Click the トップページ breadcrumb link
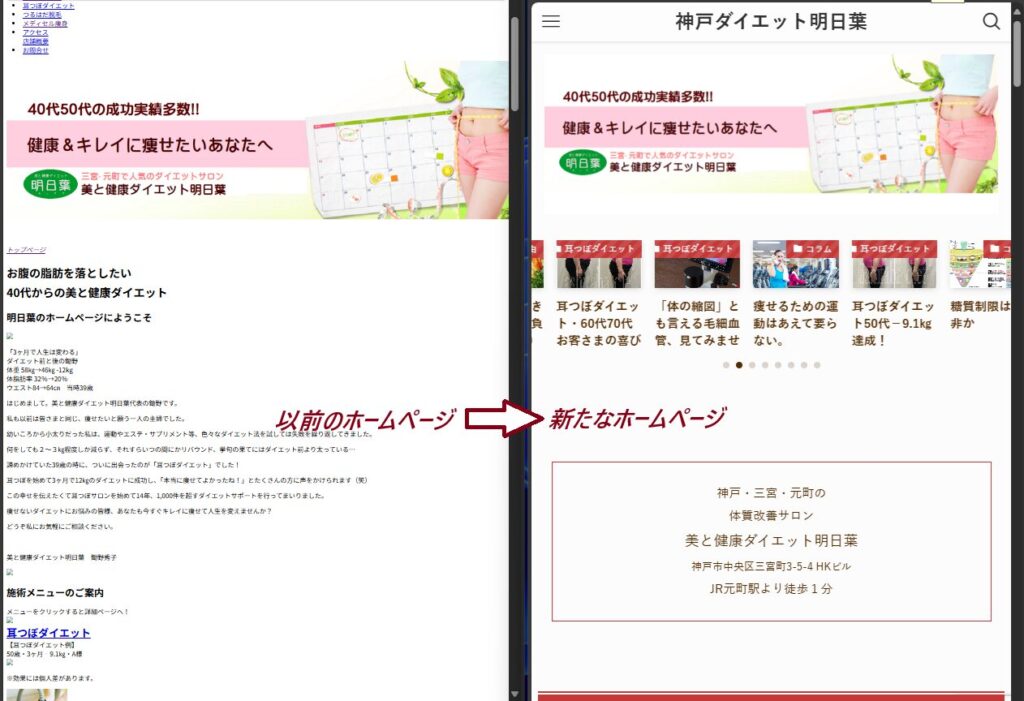1024x701 pixels. click(x=26, y=250)
